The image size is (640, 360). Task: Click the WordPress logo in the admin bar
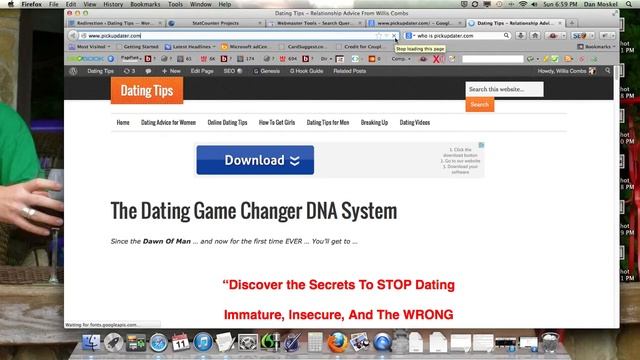click(x=73, y=71)
